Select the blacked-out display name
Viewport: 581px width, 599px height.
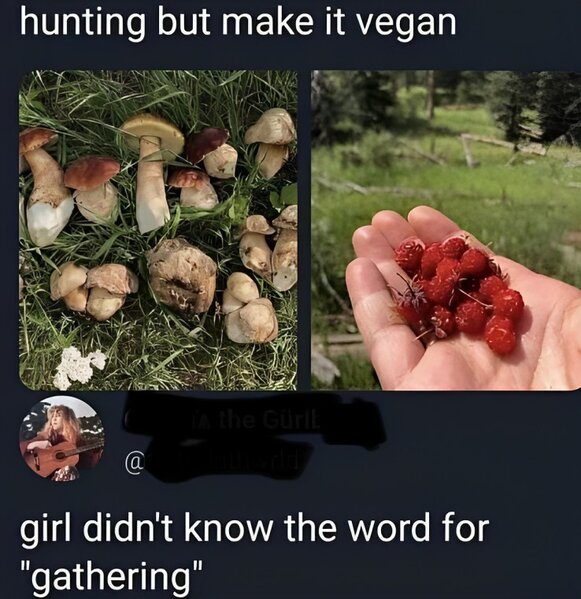point(252,421)
